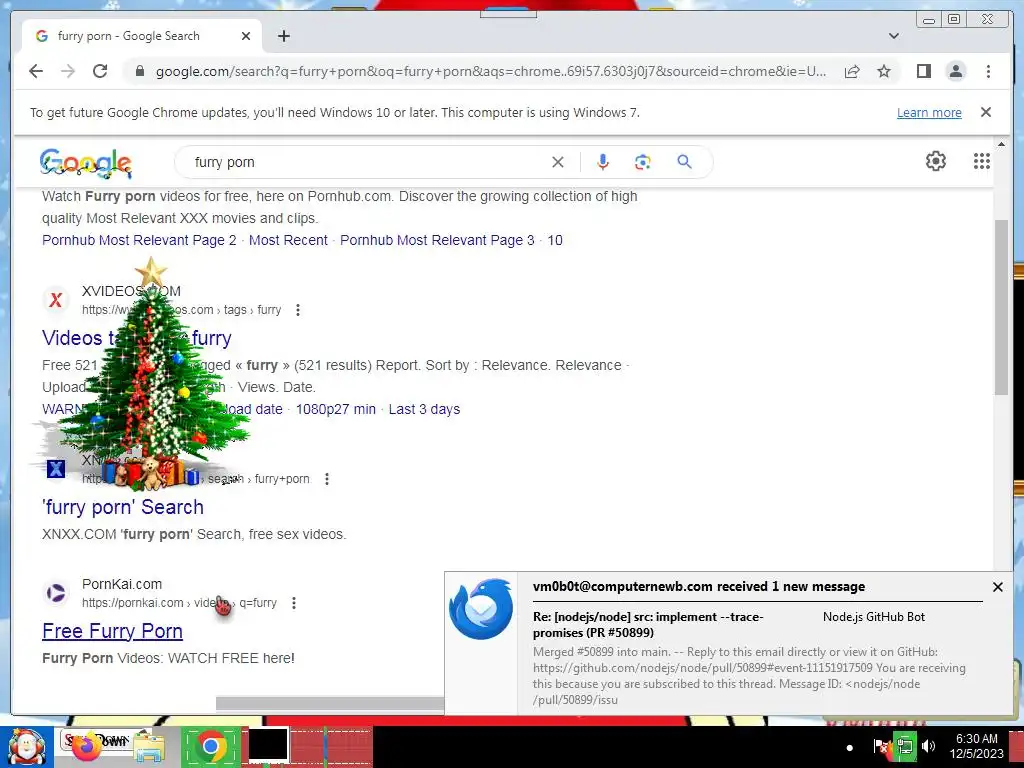Open the '1080p27 min' sitelink

pos(336,409)
